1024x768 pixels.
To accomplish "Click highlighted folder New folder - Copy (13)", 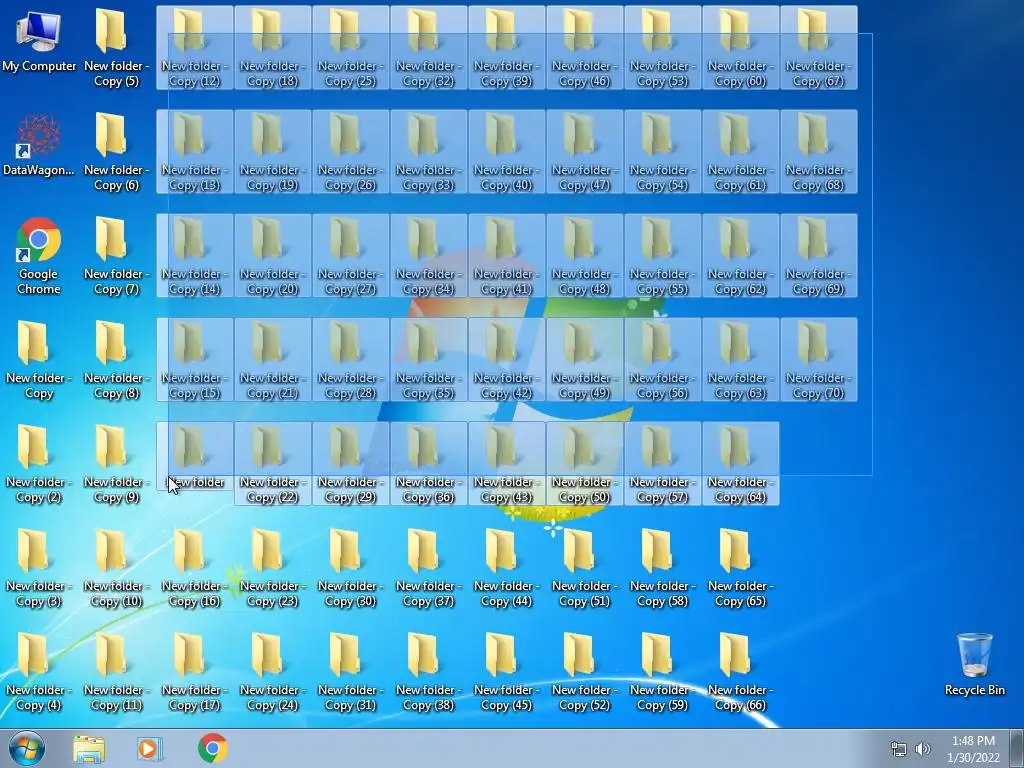I will 195,152.
